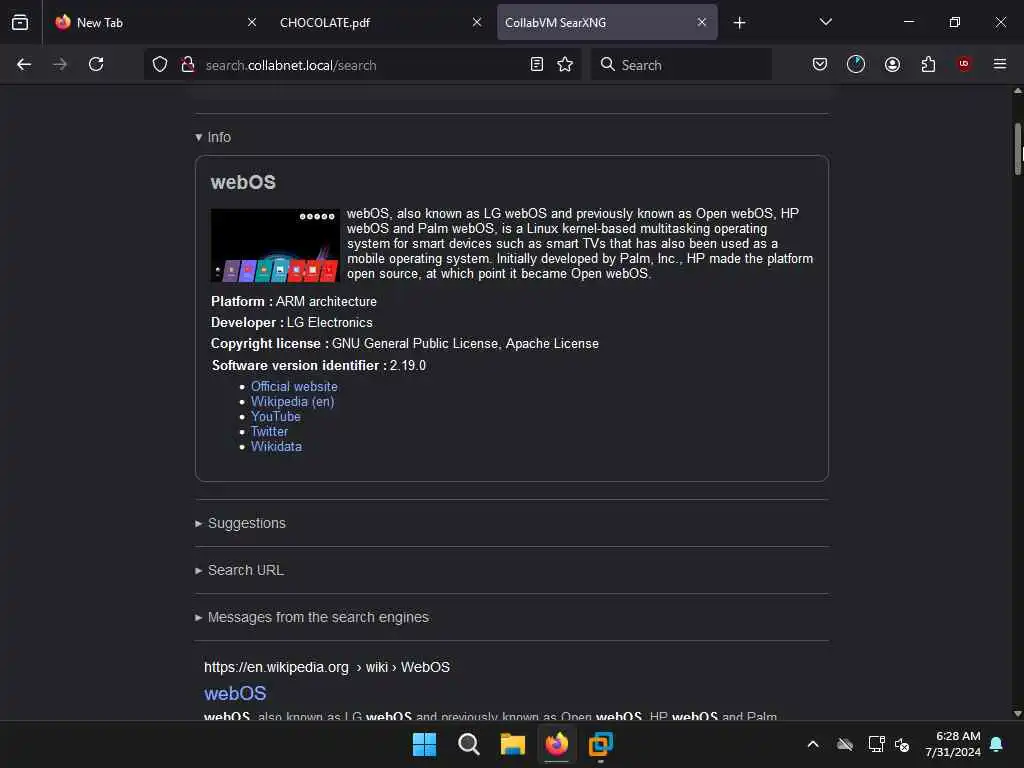Click the LG Electronics developer value

pos(329,323)
